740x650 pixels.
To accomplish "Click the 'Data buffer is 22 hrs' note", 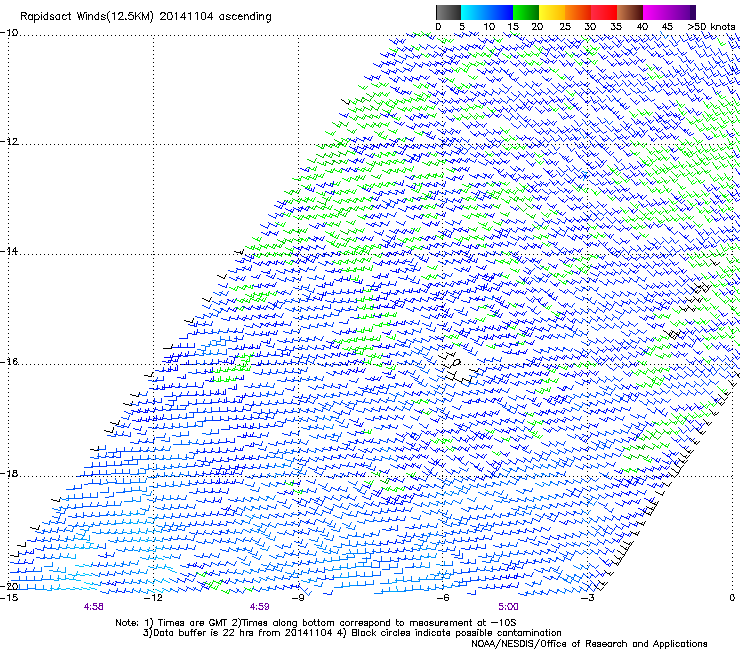I will [x=238, y=633].
